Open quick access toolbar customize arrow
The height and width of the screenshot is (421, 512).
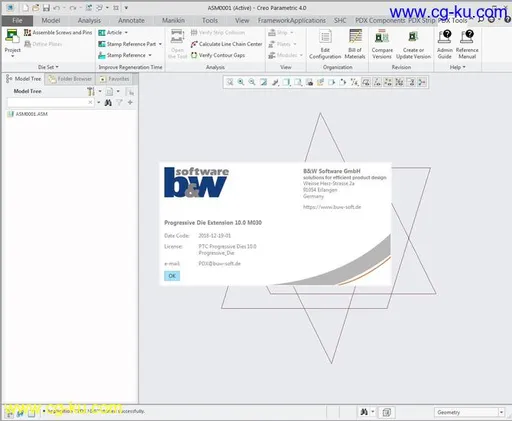pos(126,8)
